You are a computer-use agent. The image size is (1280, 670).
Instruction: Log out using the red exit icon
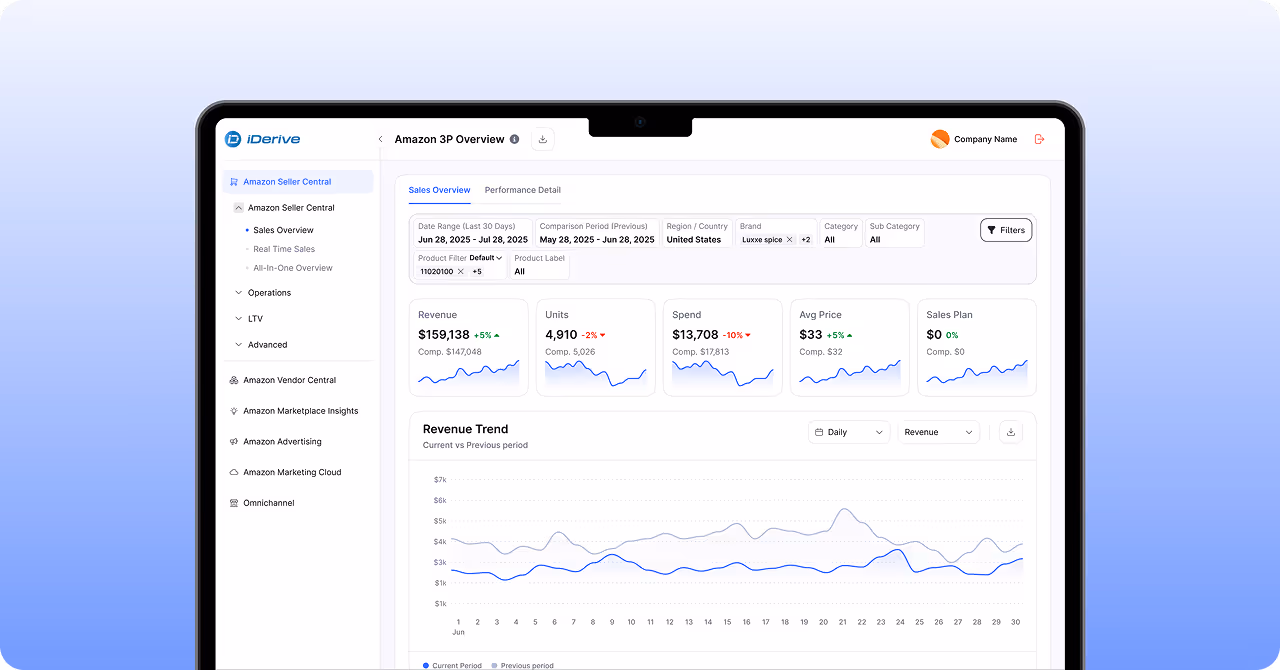click(x=1039, y=139)
